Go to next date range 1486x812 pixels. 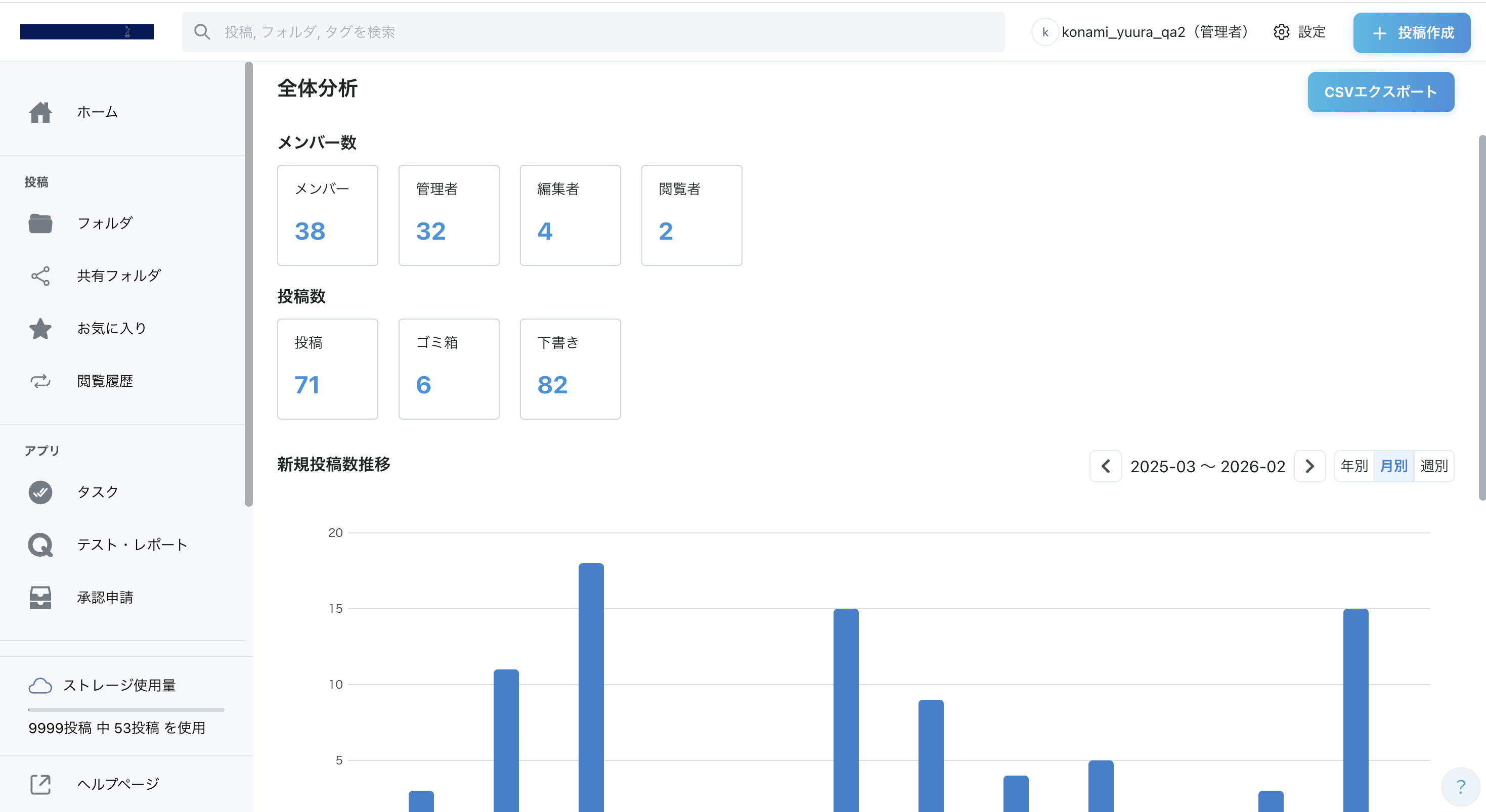pos(1309,466)
